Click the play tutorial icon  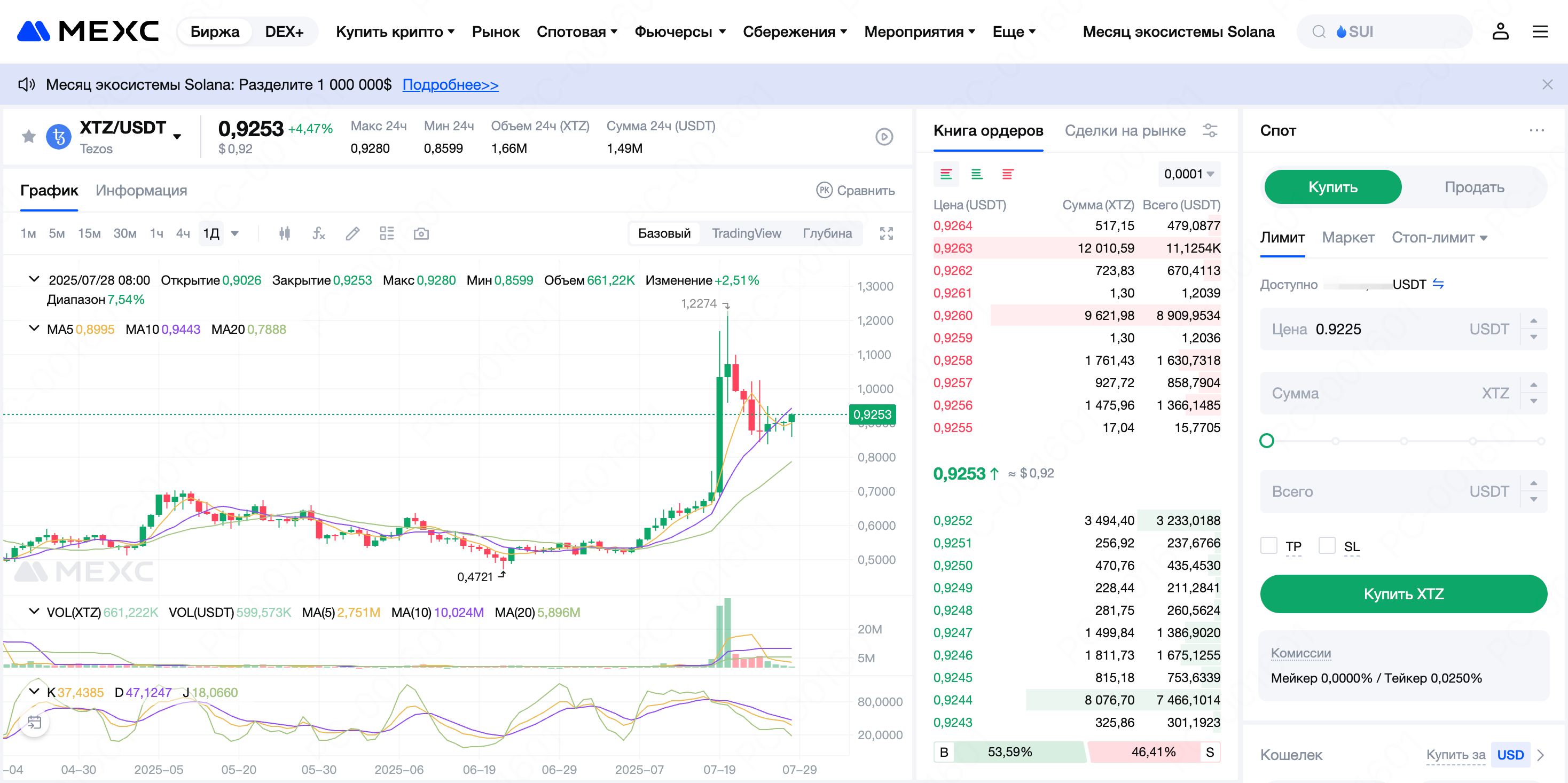[884, 136]
